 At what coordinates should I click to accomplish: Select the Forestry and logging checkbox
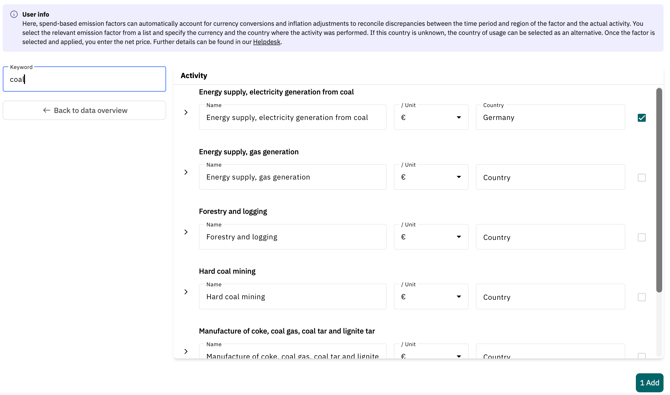641,237
